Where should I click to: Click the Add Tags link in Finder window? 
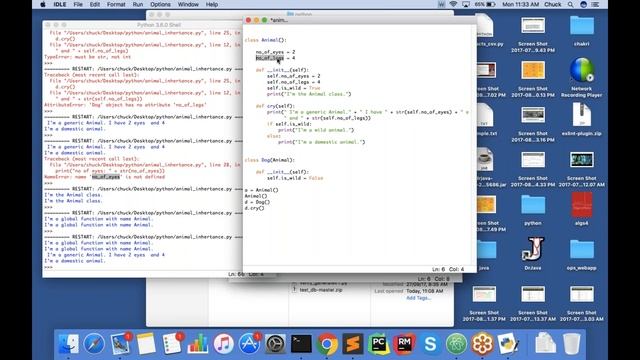pyautogui.click(x=418, y=298)
